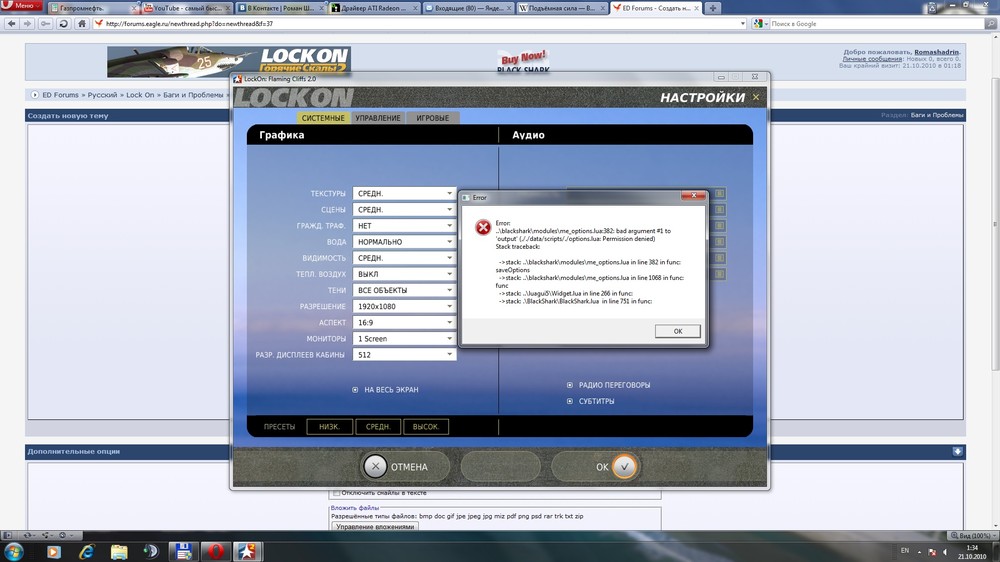Close the YouTube tab
This screenshot has height=562, width=1000.
(x=228, y=8)
